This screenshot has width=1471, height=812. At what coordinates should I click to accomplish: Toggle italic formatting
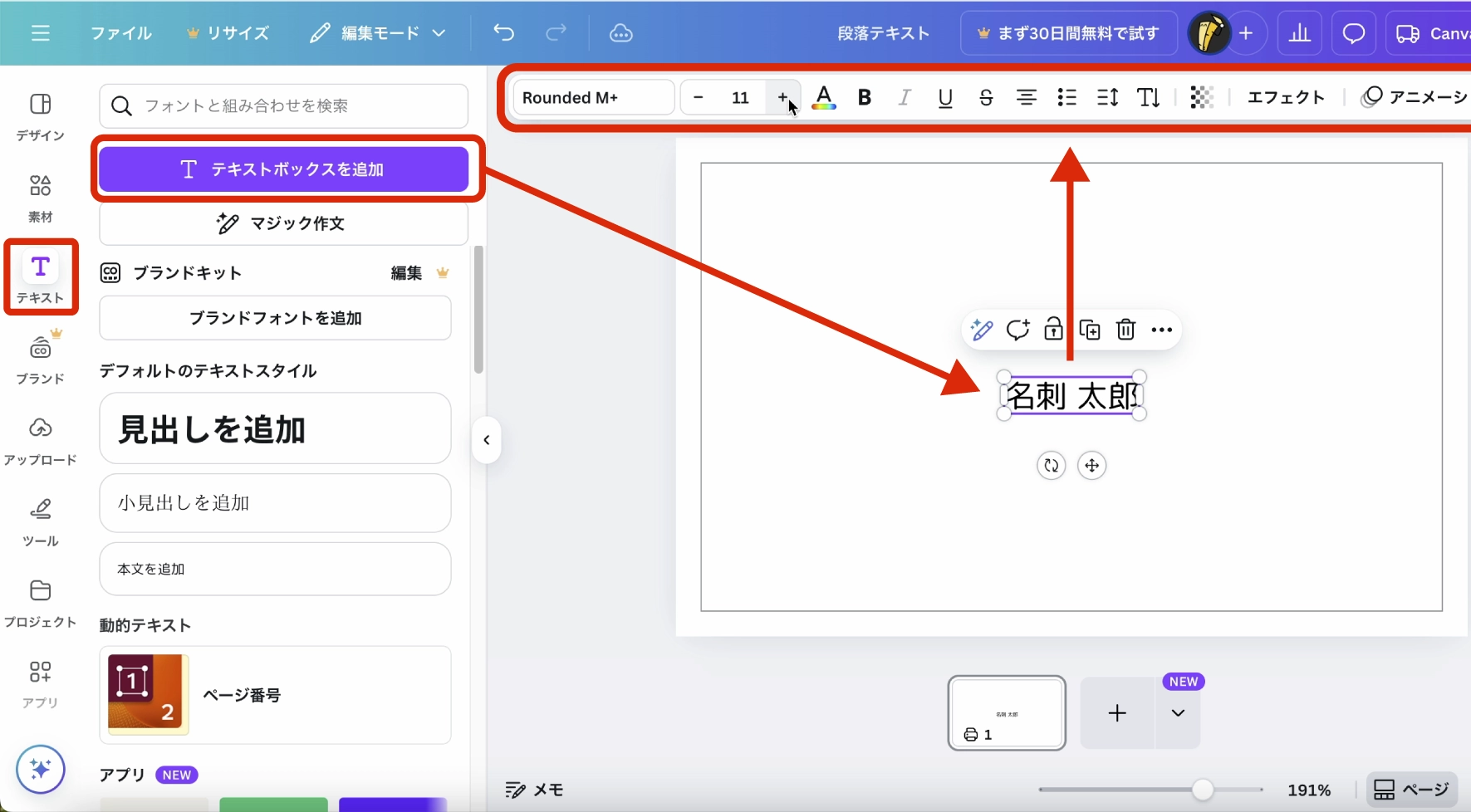(x=905, y=98)
